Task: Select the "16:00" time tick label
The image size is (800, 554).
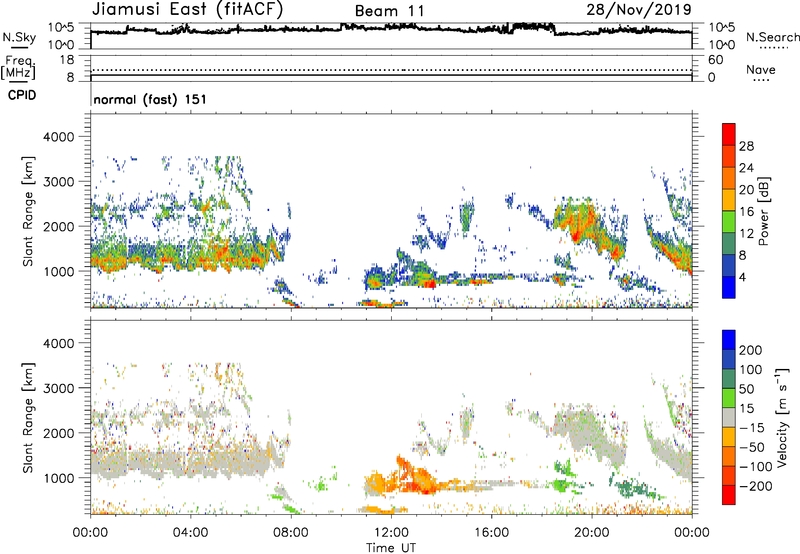Action: pos(491,533)
